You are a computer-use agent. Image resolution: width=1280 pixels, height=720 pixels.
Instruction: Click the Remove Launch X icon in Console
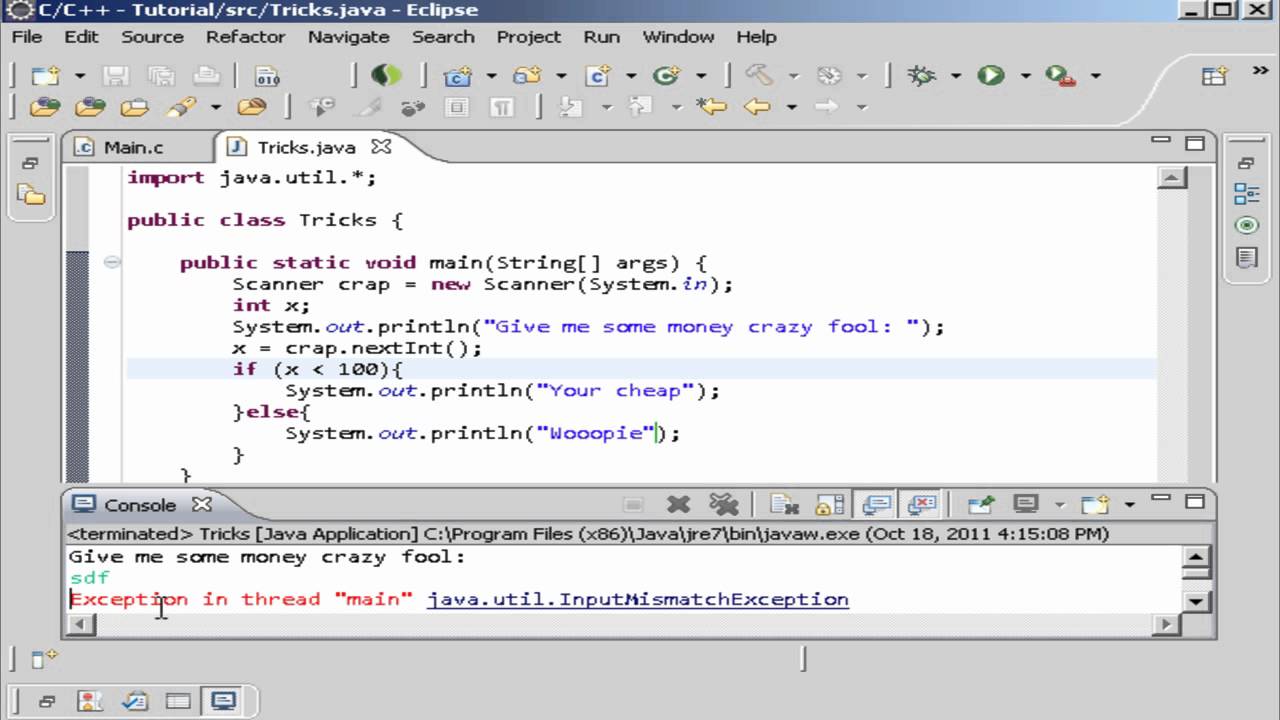[x=679, y=505]
